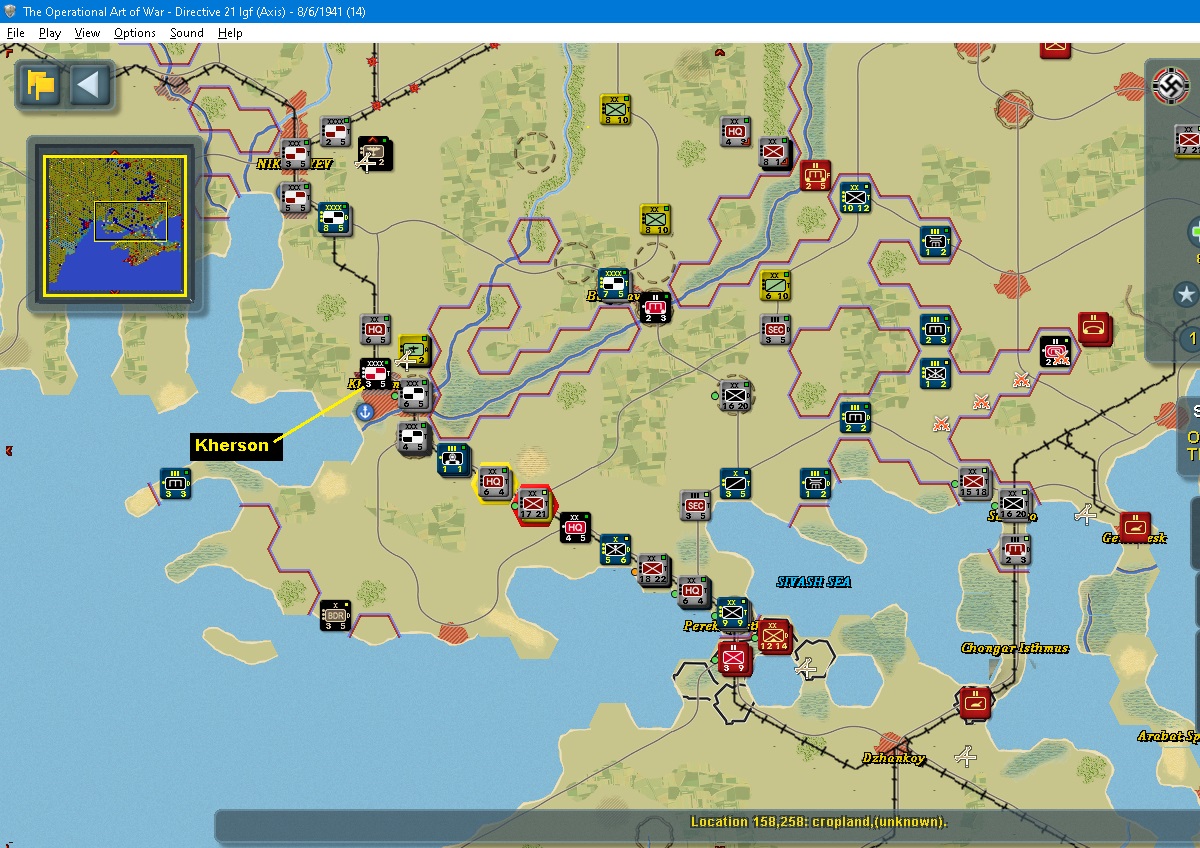Click the green cross icon in the right panel
The width and height of the screenshot is (1200, 848).
pos(1193,233)
